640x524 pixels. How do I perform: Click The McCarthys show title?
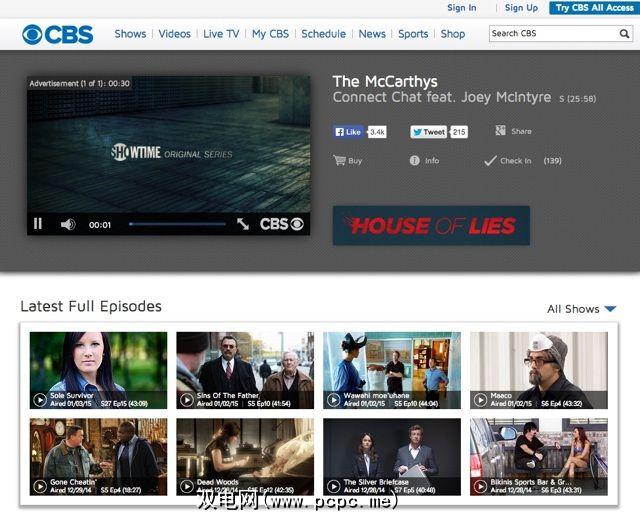tap(385, 82)
